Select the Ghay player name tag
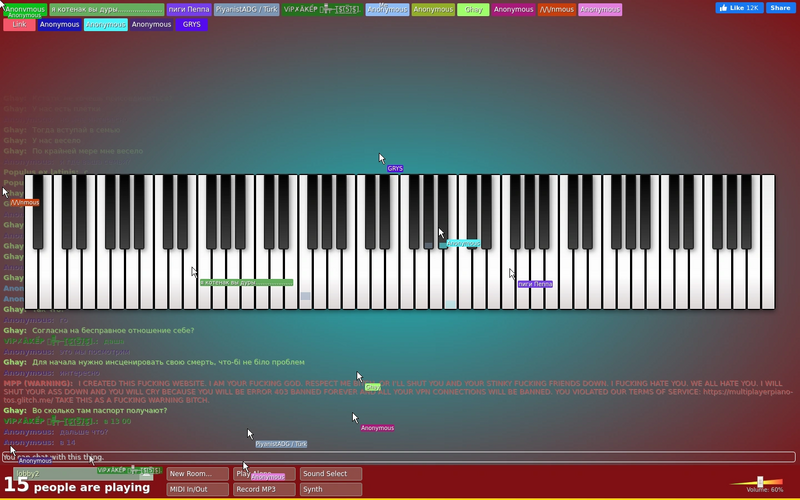 pyautogui.click(x=473, y=10)
